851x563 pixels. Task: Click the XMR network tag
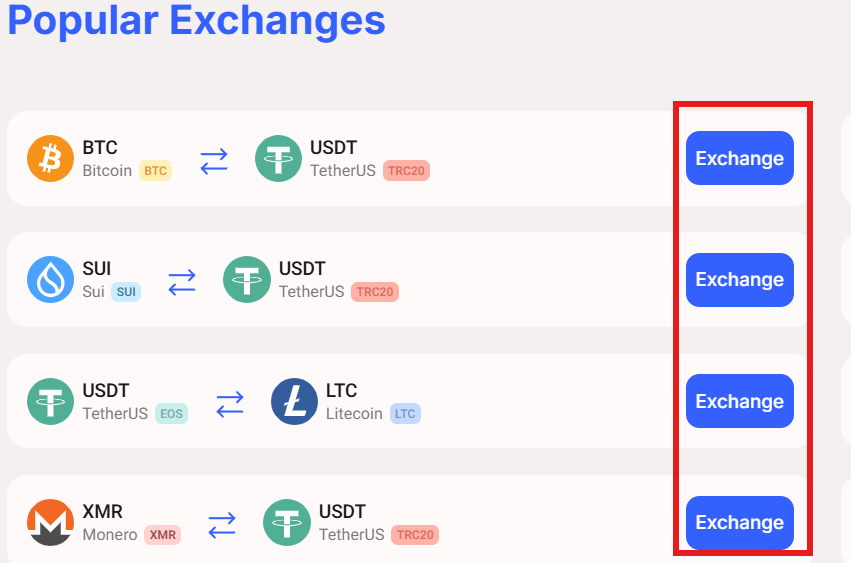point(163,535)
